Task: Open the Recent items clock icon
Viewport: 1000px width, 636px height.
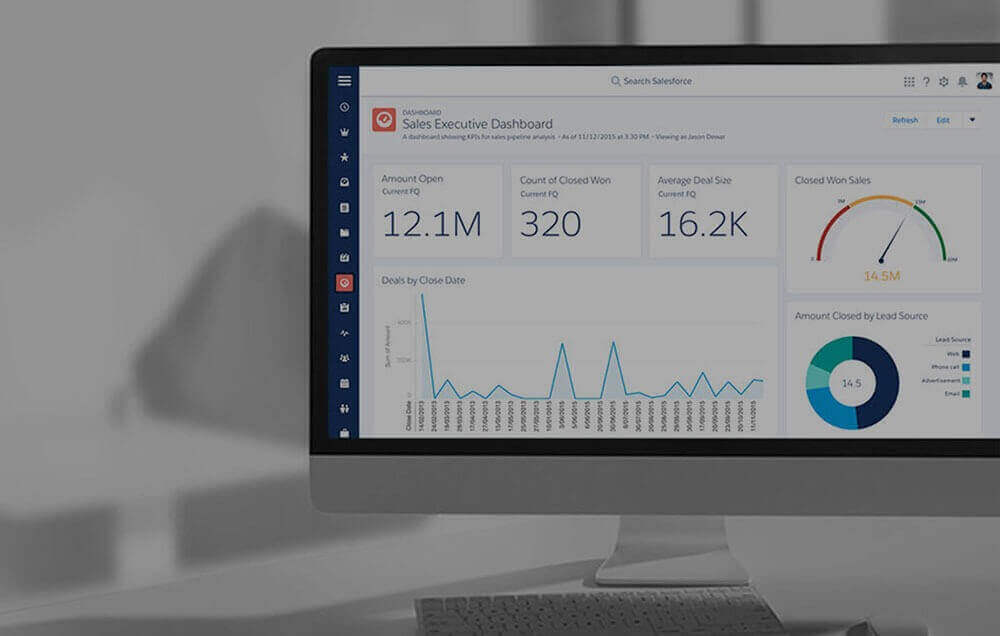Action: 344,107
